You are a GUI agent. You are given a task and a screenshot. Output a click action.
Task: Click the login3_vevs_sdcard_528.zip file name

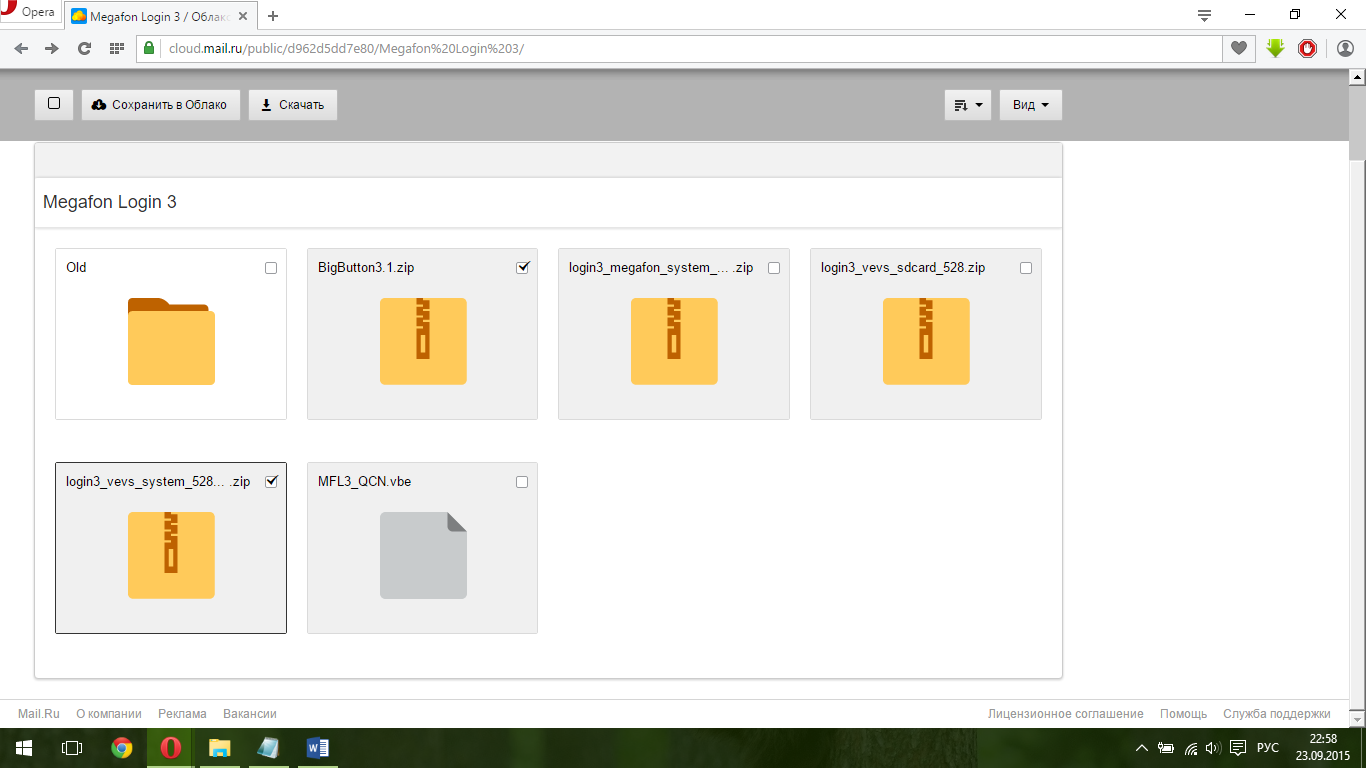click(903, 268)
